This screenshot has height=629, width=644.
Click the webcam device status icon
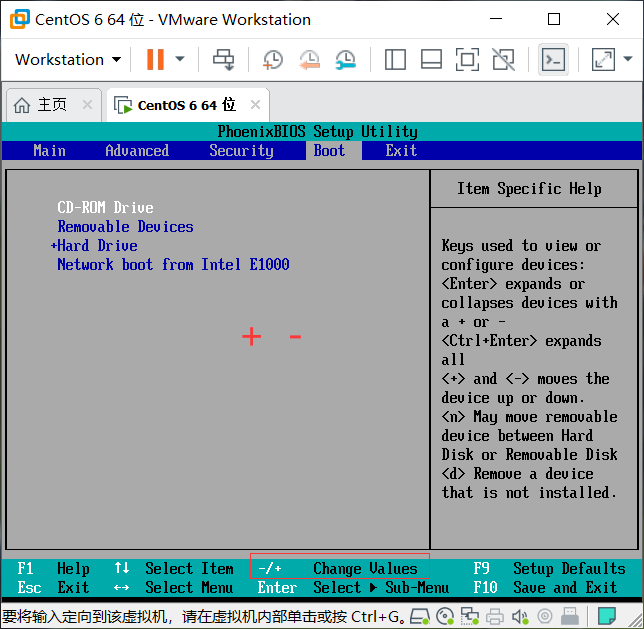[545, 616]
